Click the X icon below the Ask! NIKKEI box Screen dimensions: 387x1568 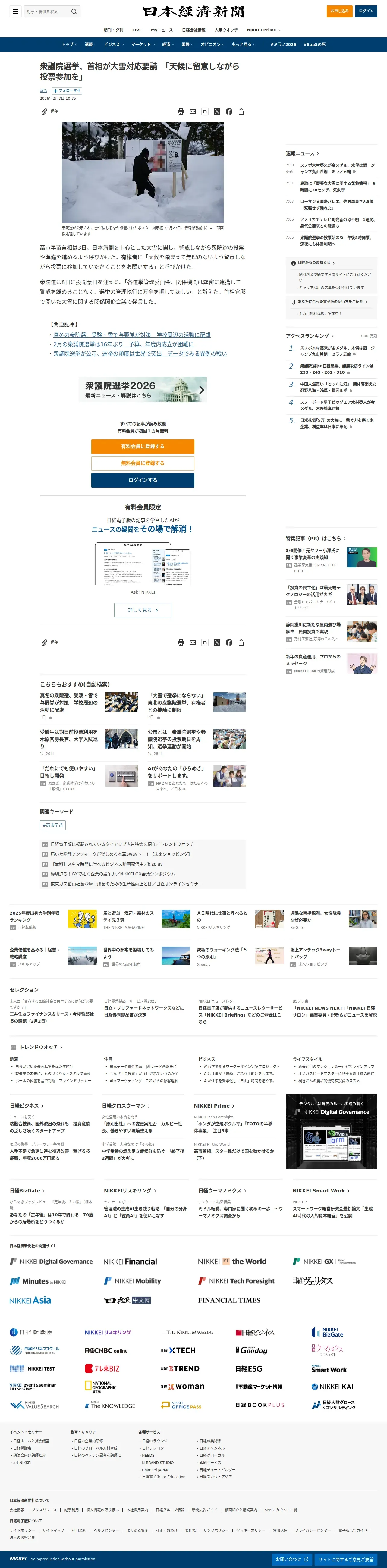[217, 642]
